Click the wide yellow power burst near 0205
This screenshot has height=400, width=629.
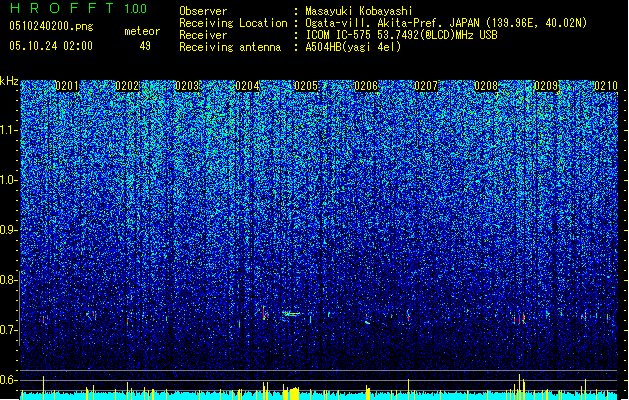pyautogui.click(x=292, y=393)
